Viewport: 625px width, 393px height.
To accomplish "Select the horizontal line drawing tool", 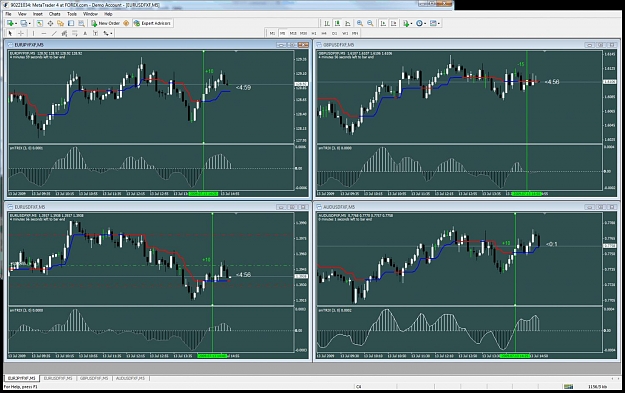I will [44, 33].
